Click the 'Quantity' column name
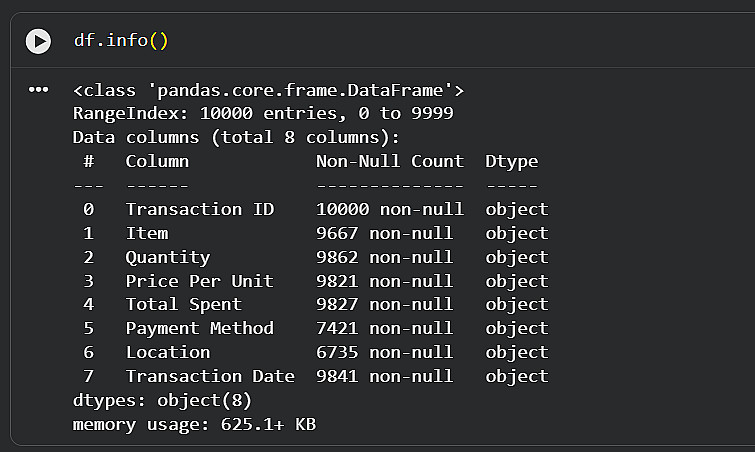The height and width of the screenshot is (452, 755). [x=168, y=257]
